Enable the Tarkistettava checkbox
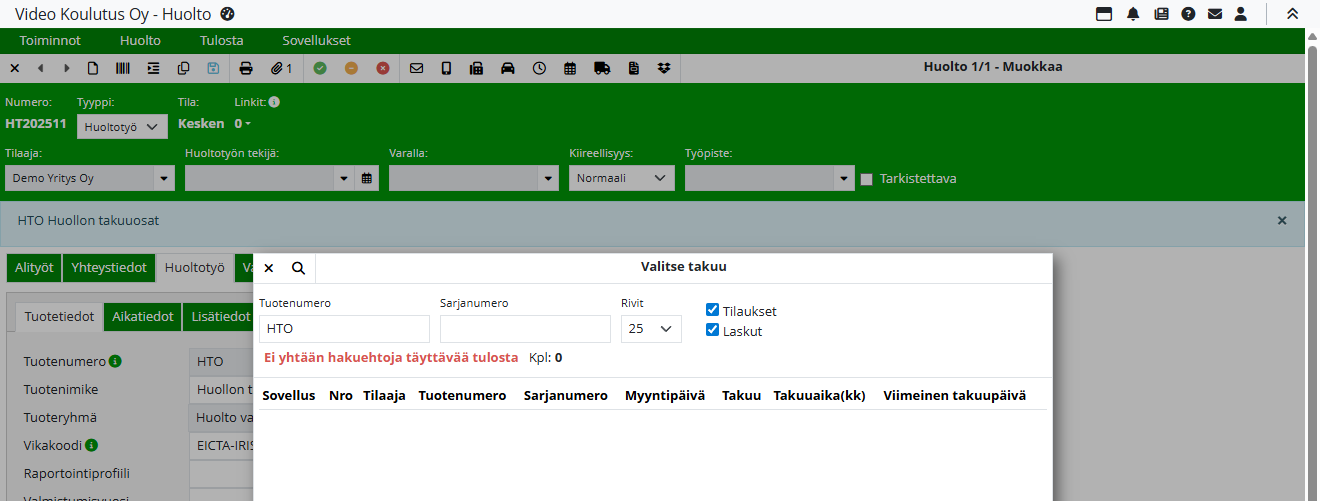This screenshot has width=1320, height=501. [x=867, y=179]
